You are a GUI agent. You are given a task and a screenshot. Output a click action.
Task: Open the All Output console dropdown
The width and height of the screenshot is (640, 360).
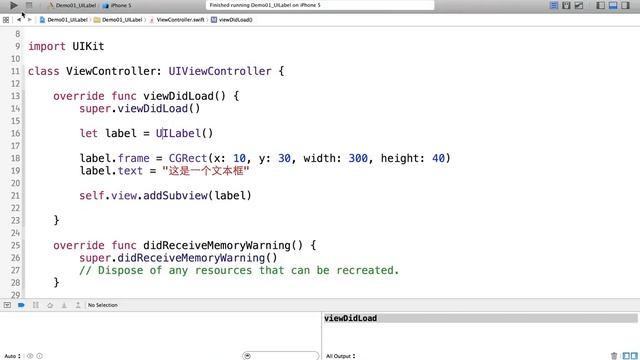click(x=340, y=356)
